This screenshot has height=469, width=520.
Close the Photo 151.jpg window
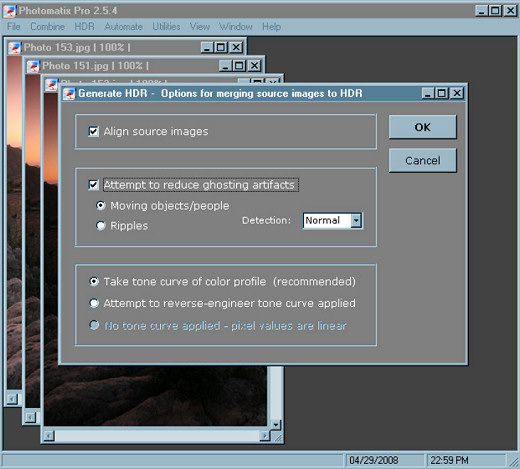pos(255,66)
